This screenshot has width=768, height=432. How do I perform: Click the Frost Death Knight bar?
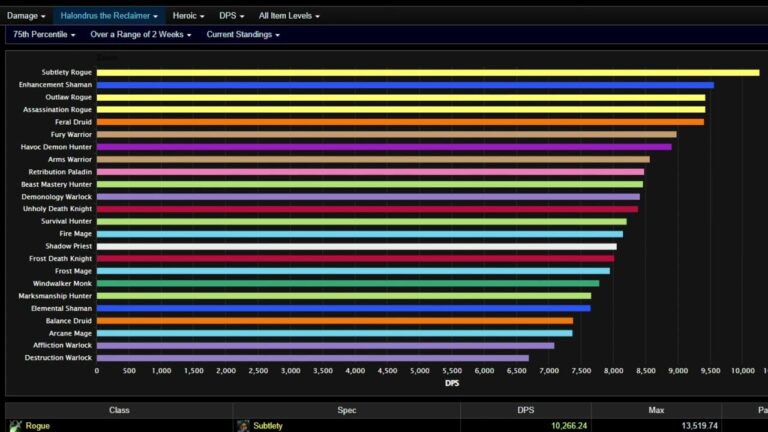coord(355,259)
